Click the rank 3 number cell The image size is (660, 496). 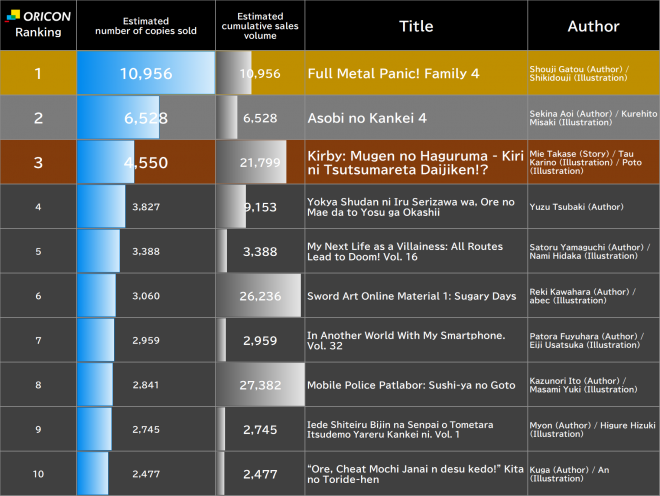click(38, 162)
